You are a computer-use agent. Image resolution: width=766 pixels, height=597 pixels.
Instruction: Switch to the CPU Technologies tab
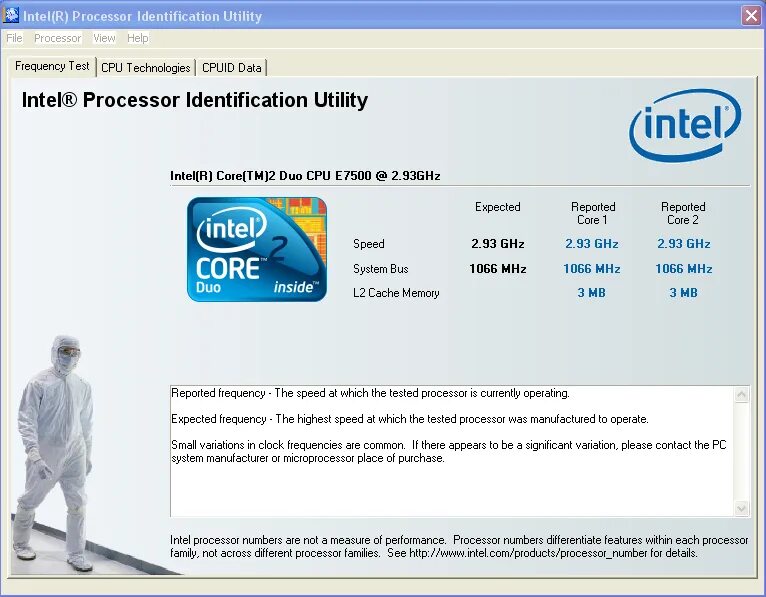146,67
